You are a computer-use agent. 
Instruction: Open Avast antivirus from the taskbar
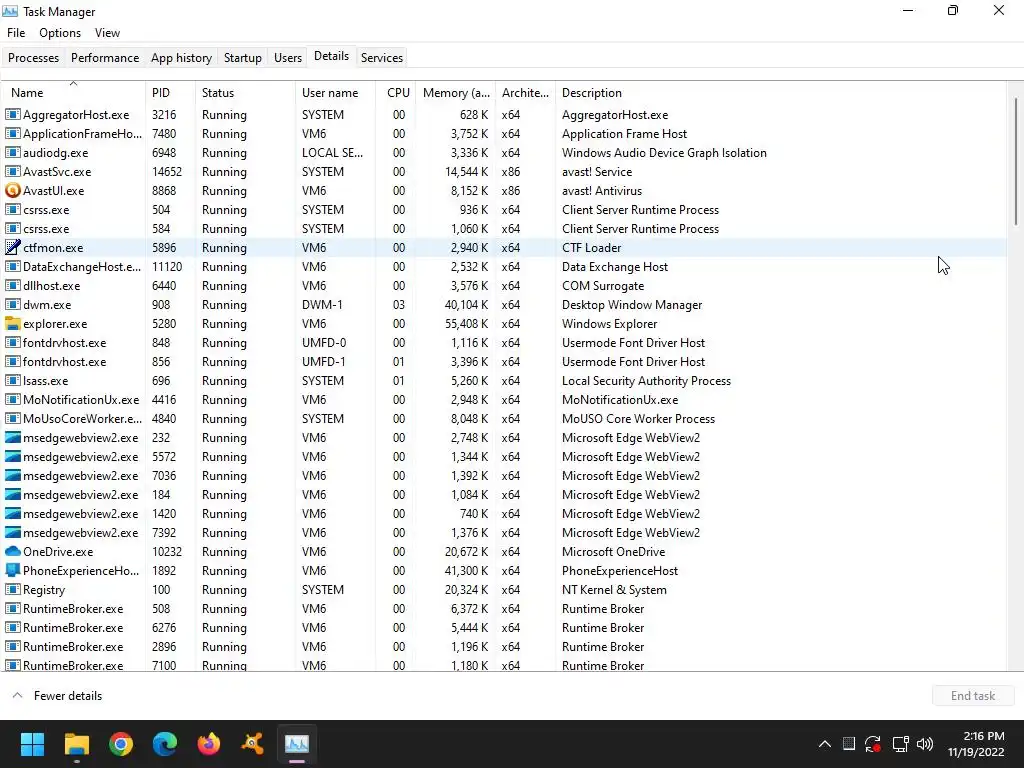(253, 744)
